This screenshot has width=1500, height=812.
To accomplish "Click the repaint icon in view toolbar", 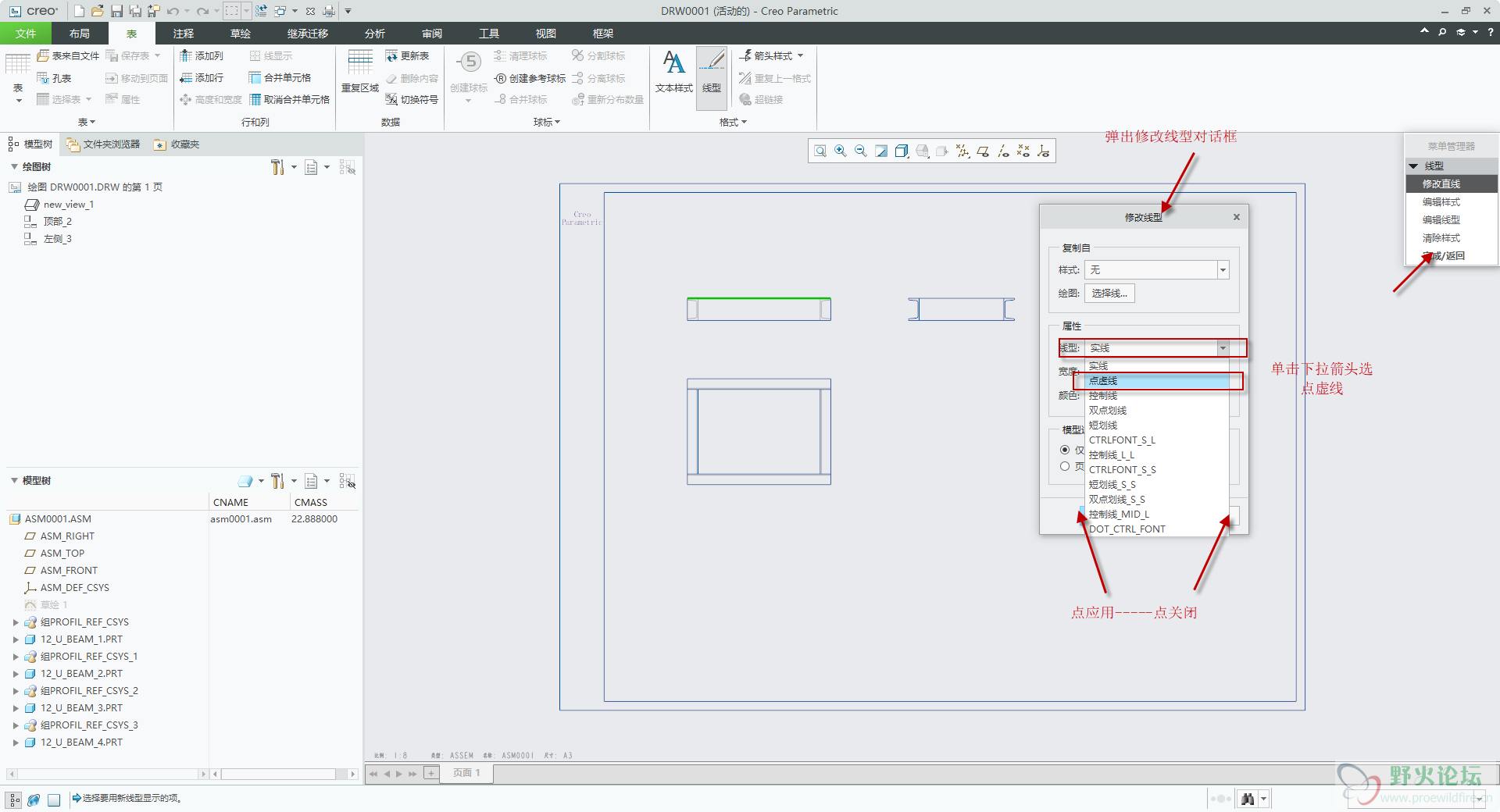I will [x=881, y=151].
